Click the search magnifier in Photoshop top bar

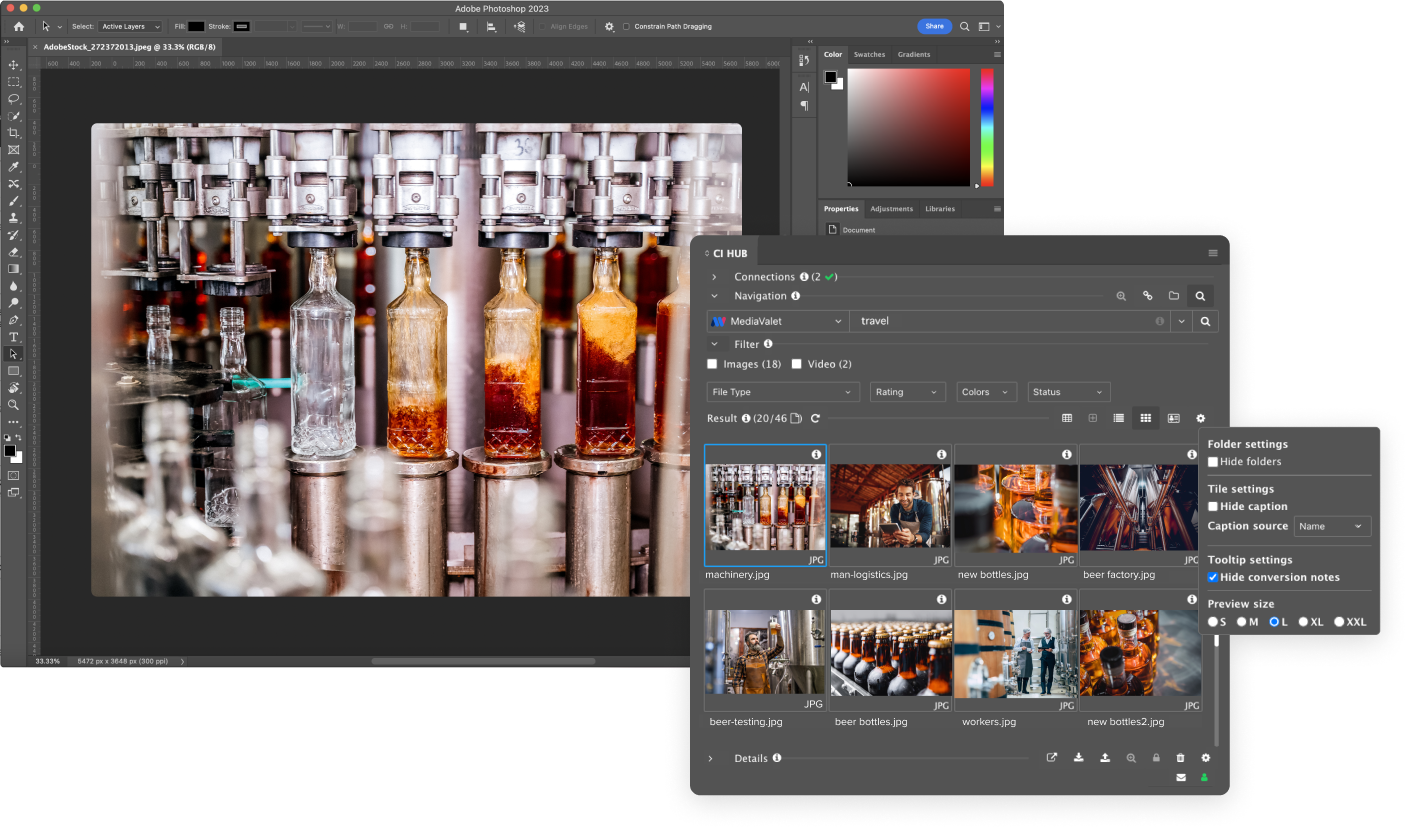coord(965,26)
